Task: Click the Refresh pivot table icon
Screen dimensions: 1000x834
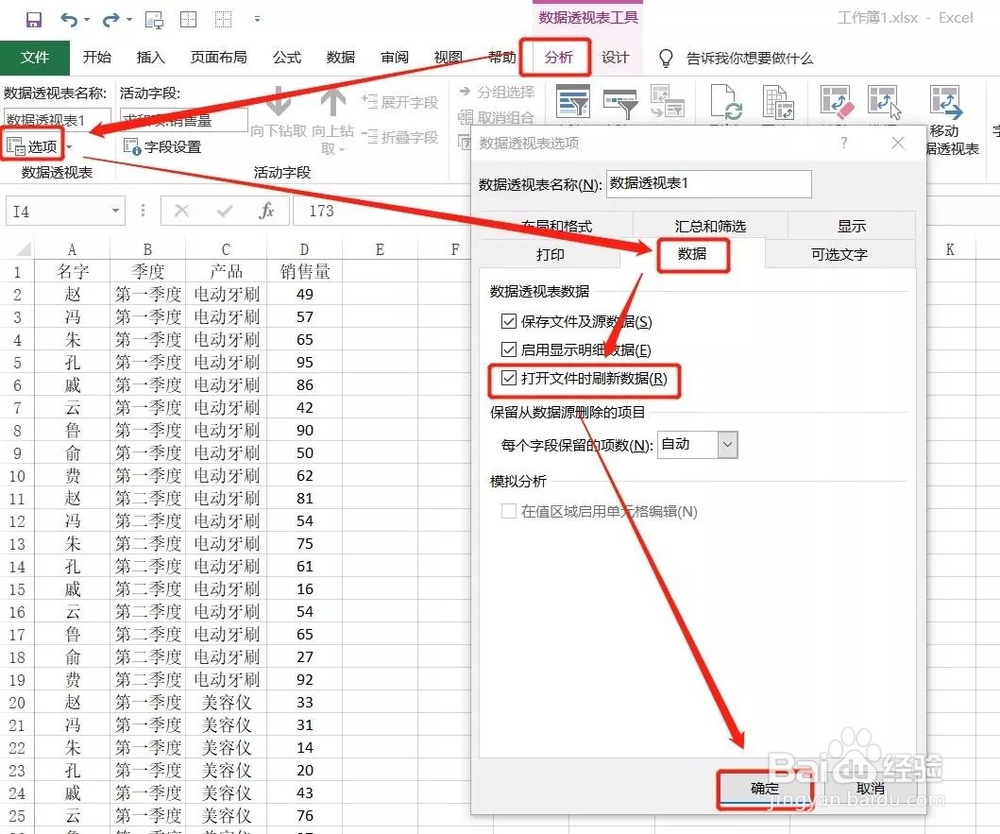Action: [x=726, y=102]
